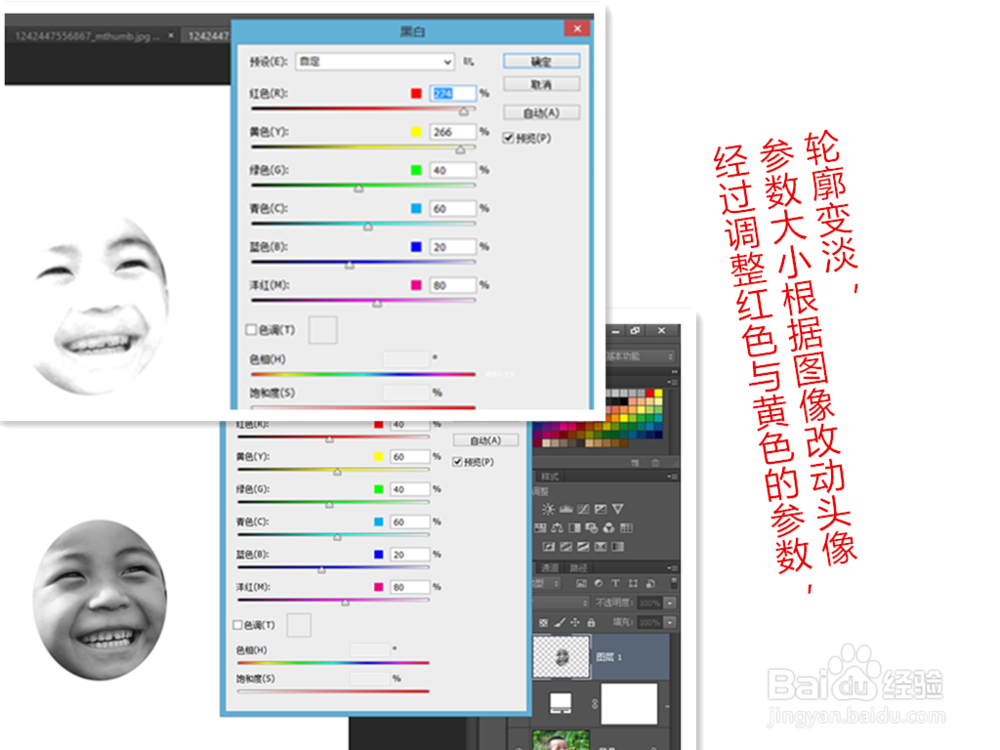This screenshot has height=750, width=1000.
Task: Click the type-layer filter icon in Layers panel
Action: tap(616, 584)
